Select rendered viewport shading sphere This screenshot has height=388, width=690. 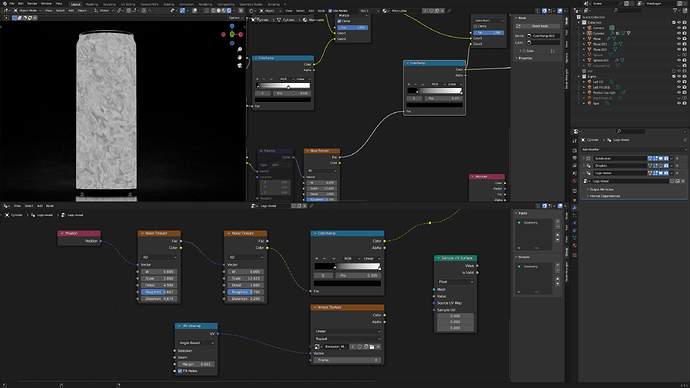(x=229, y=11)
